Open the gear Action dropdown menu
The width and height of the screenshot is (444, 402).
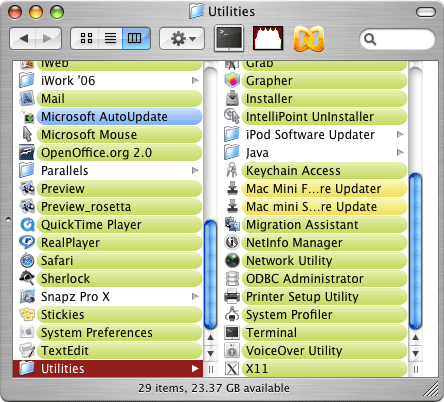[x=182, y=38]
